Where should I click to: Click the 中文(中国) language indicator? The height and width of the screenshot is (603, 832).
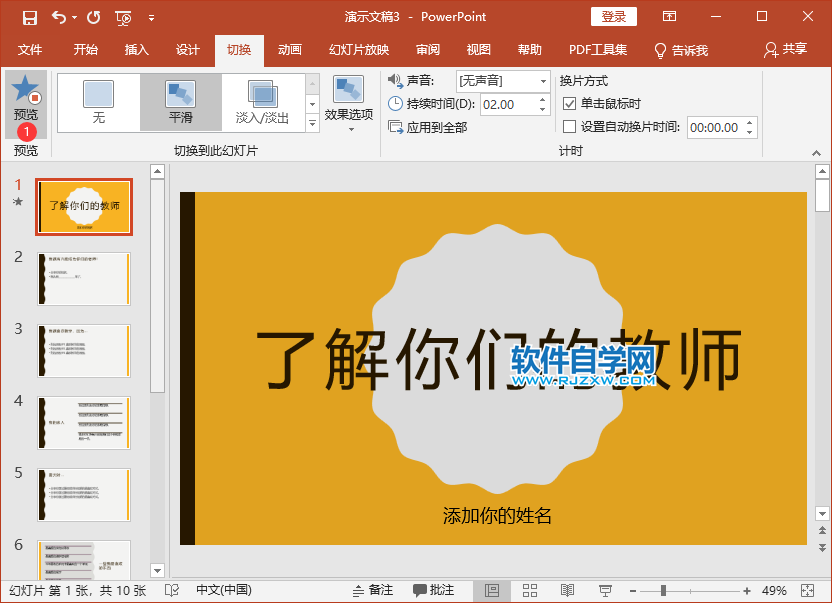(x=224, y=590)
